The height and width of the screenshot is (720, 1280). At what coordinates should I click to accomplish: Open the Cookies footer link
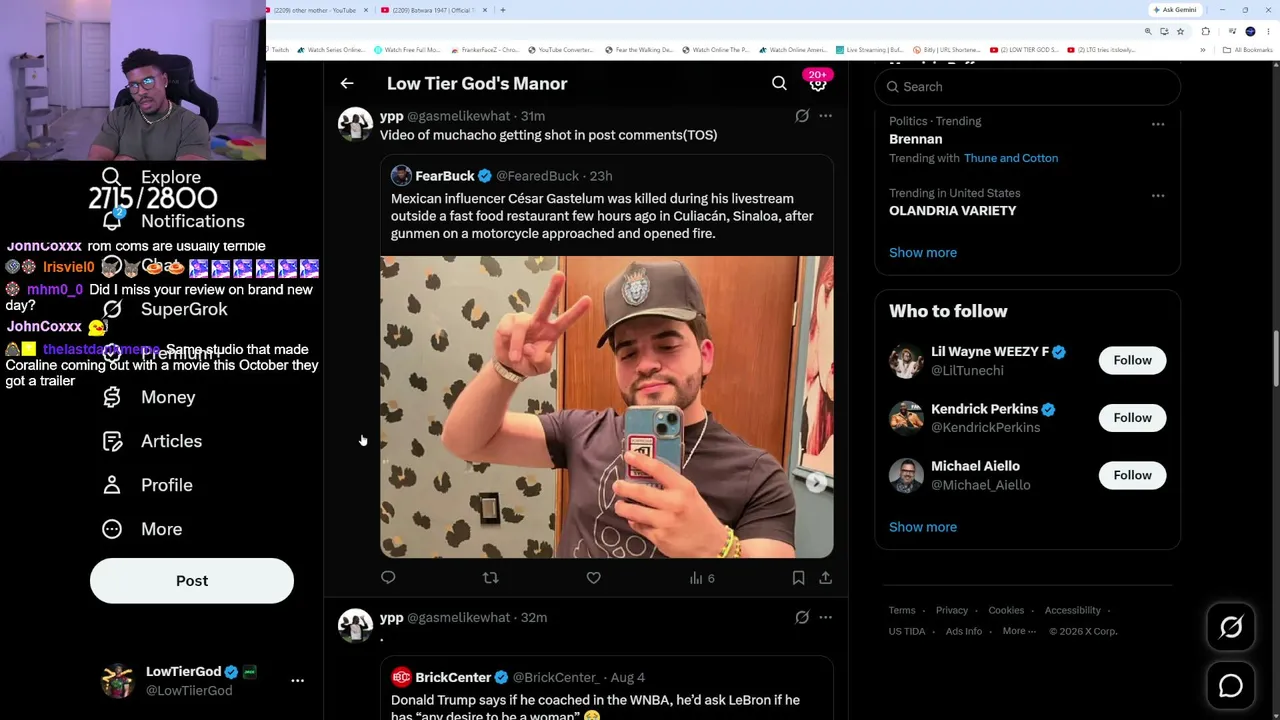point(1006,610)
